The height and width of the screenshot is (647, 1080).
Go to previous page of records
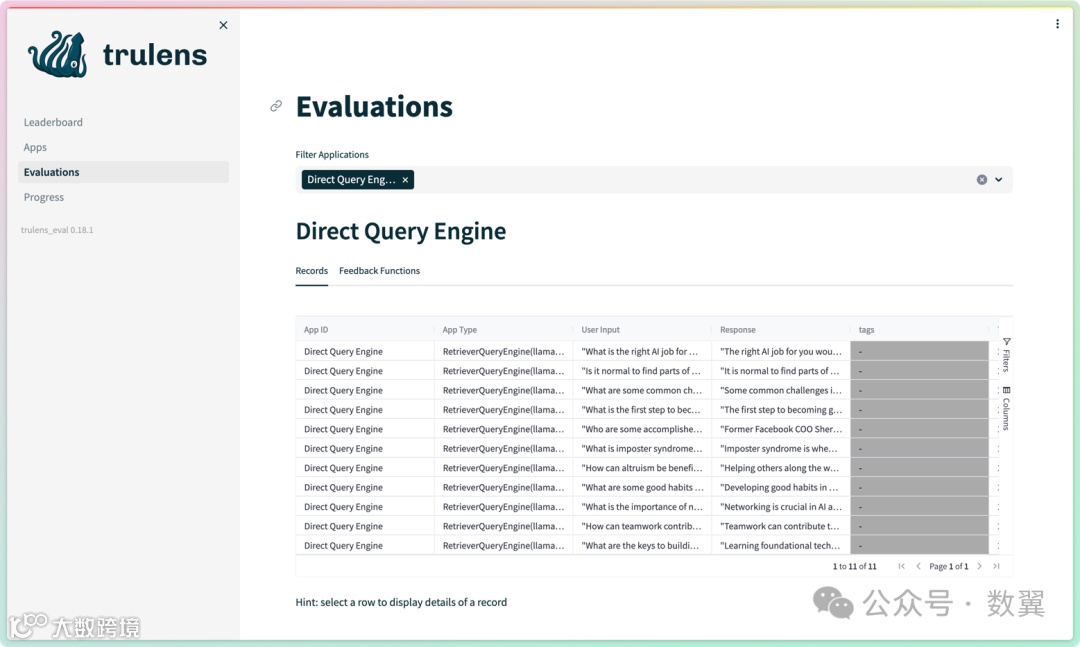tap(918, 566)
